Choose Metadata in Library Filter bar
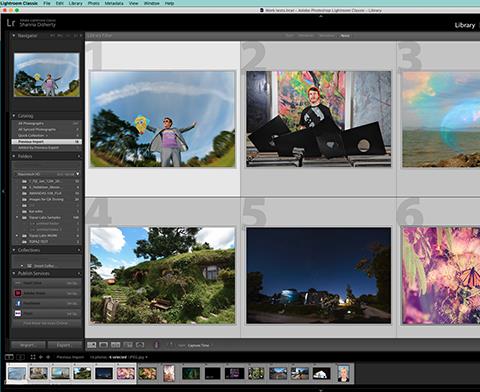This screenshot has height=392, width=480. [326, 35]
